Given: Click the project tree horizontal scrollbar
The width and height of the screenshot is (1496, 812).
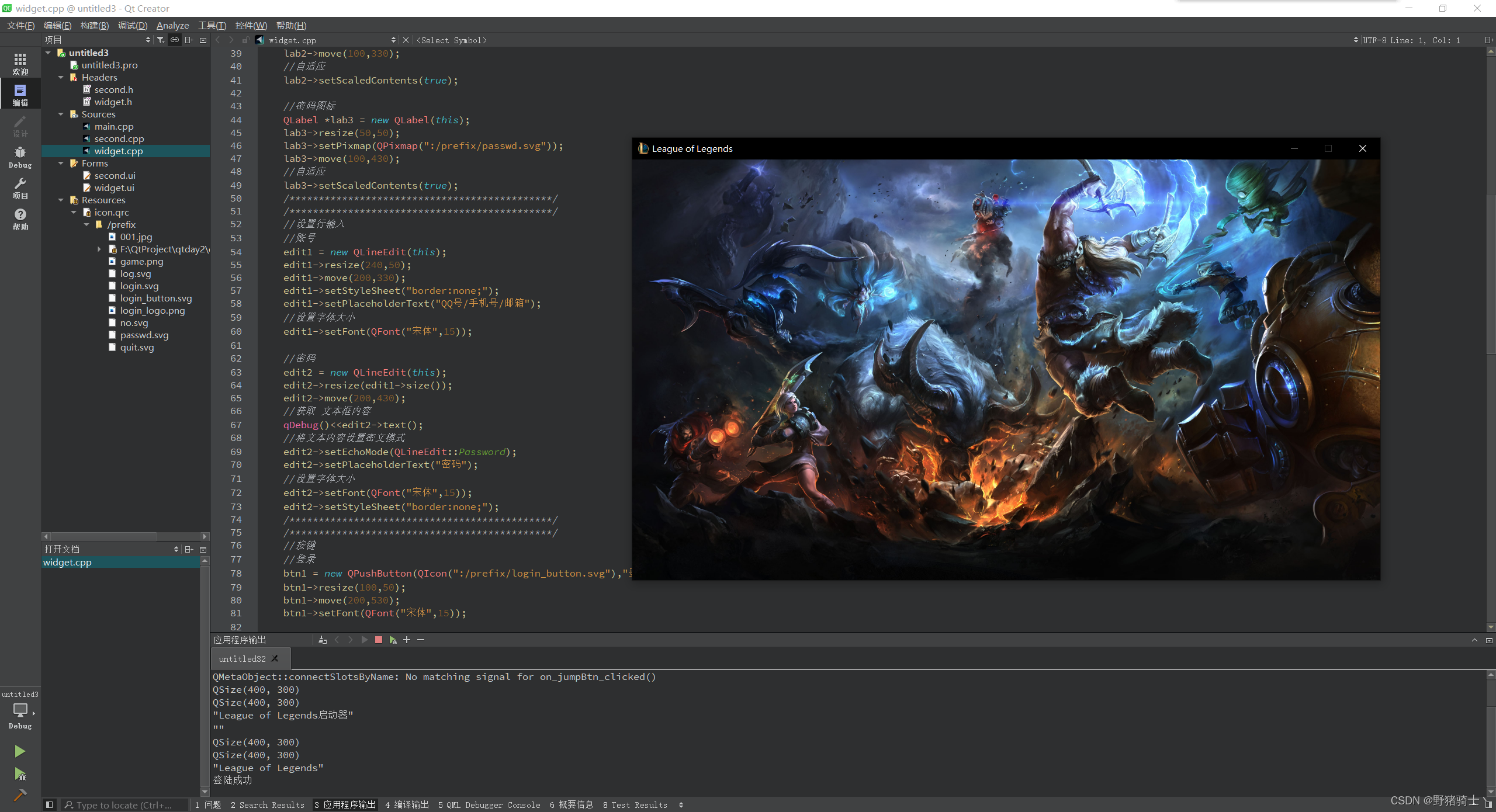Looking at the screenshot, I should pos(104,536).
